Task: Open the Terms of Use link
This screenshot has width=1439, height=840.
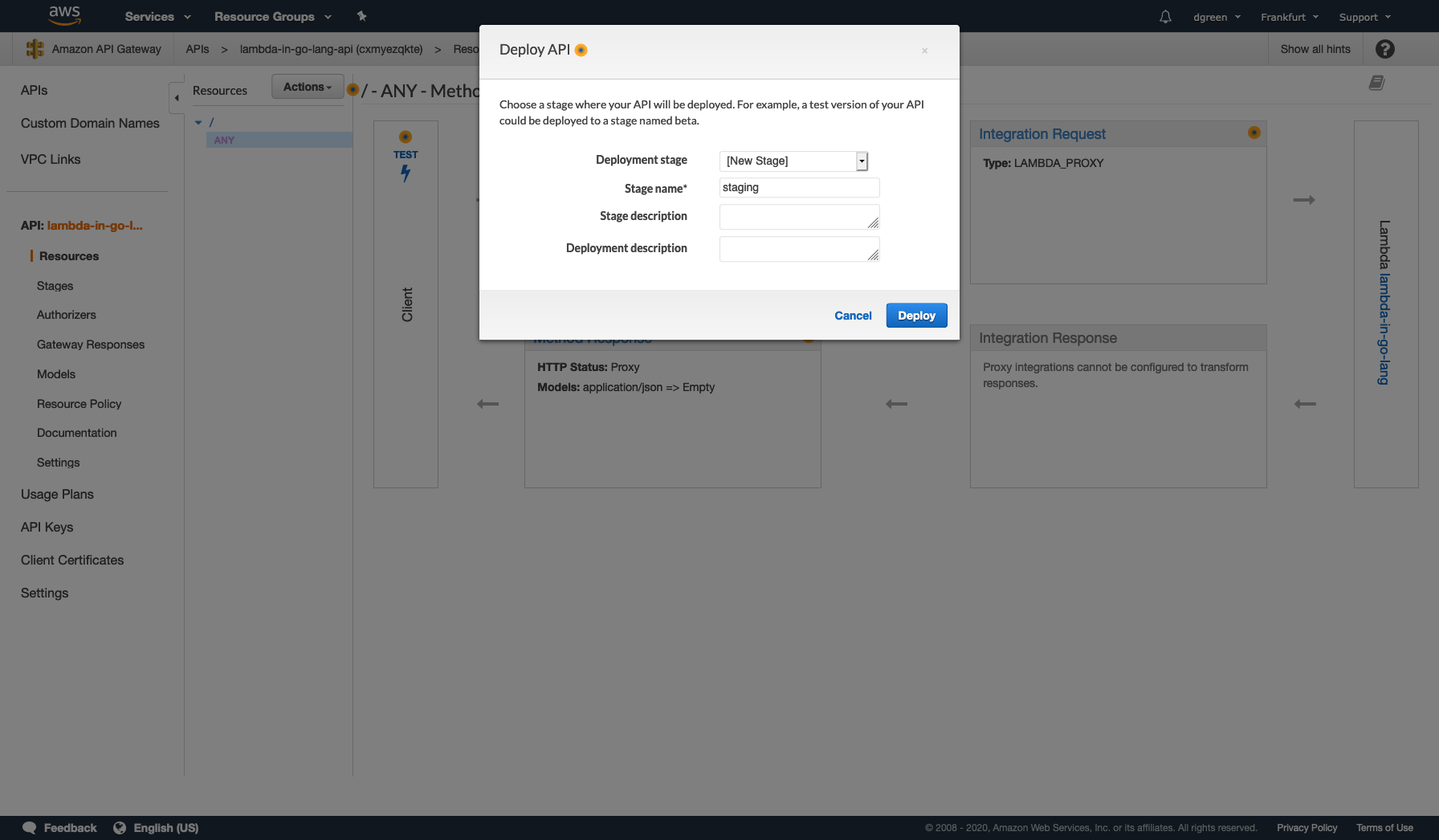Action: coord(1384,828)
